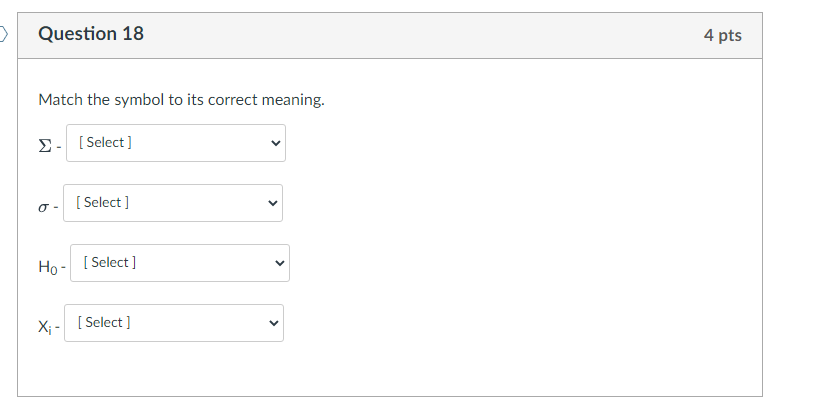Click the chevron arrow on H0 dropdown
832x417 pixels.
coord(280,263)
